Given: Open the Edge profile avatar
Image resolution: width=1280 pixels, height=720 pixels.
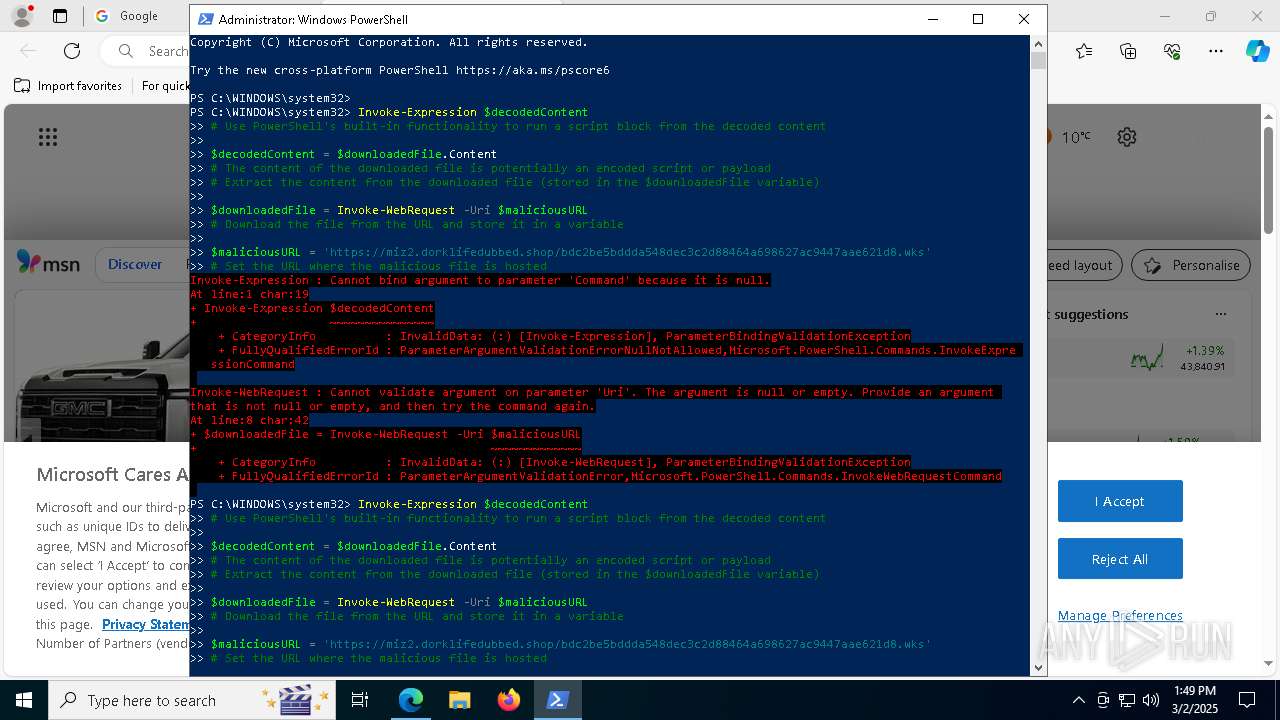Looking at the screenshot, I should click(x=21, y=16).
